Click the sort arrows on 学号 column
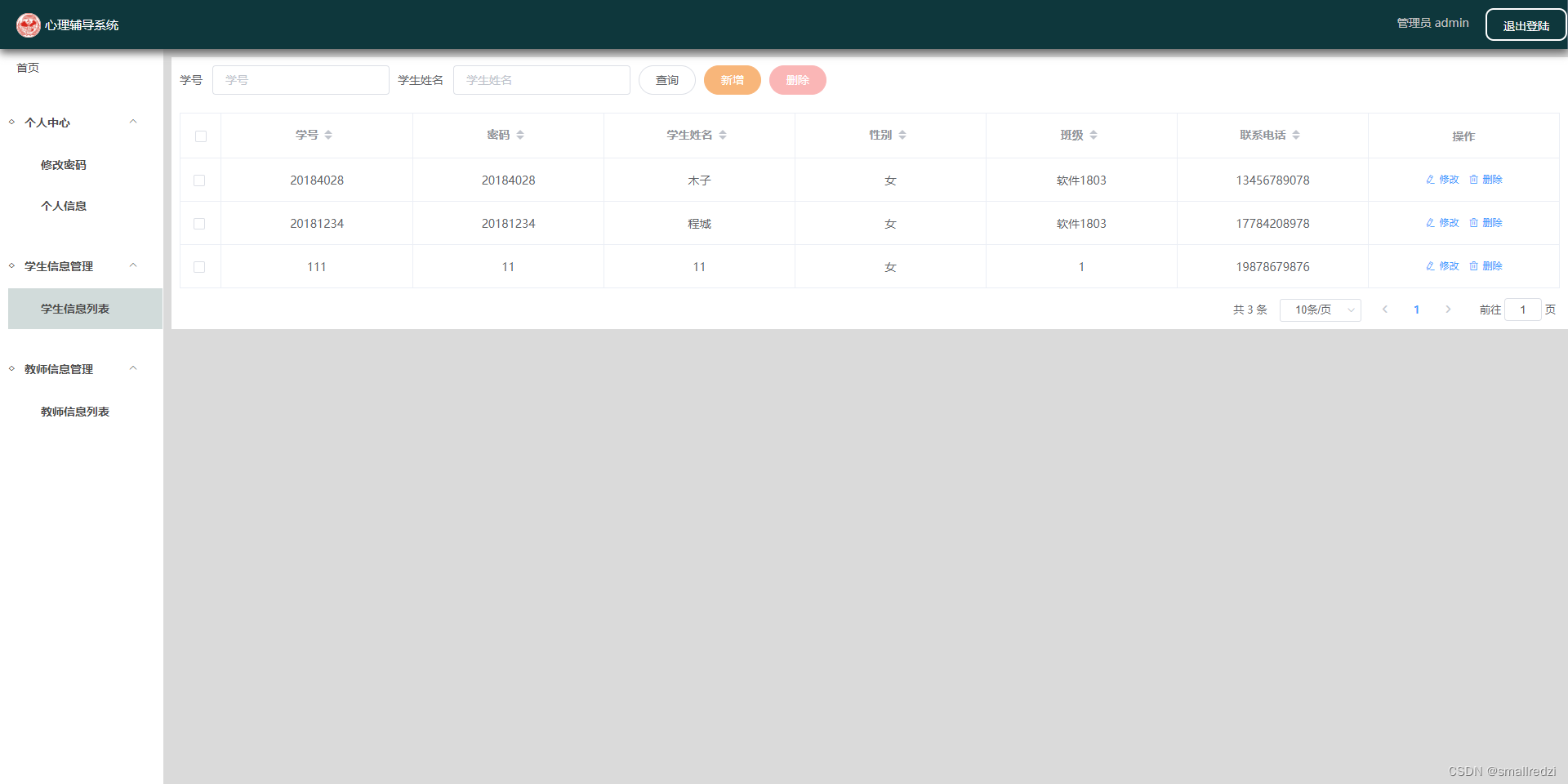1568x784 pixels. pyautogui.click(x=328, y=135)
